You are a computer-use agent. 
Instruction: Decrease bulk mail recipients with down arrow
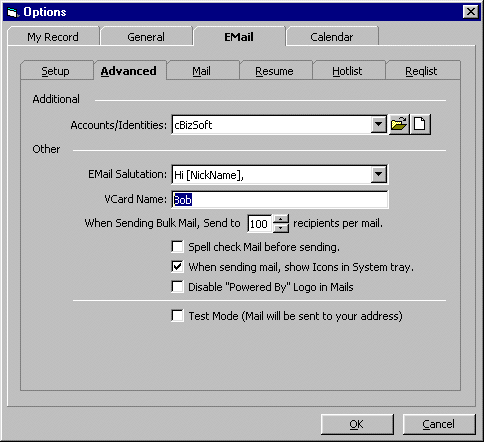[281, 228]
